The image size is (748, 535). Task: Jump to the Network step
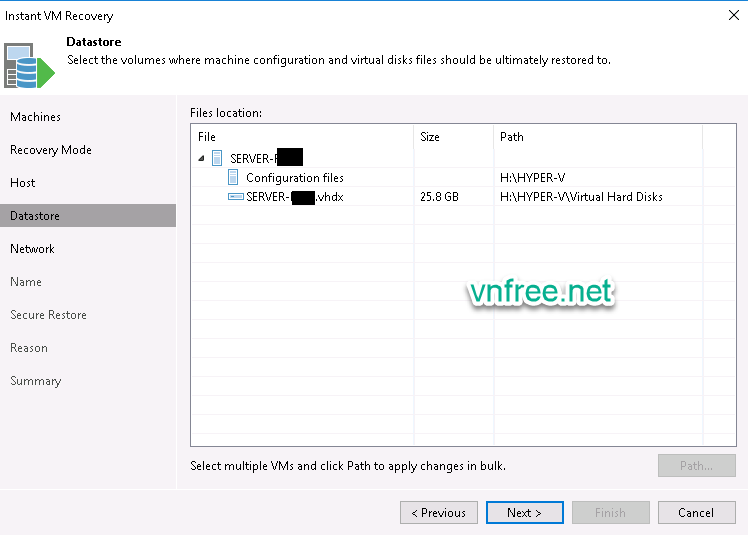(x=32, y=249)
